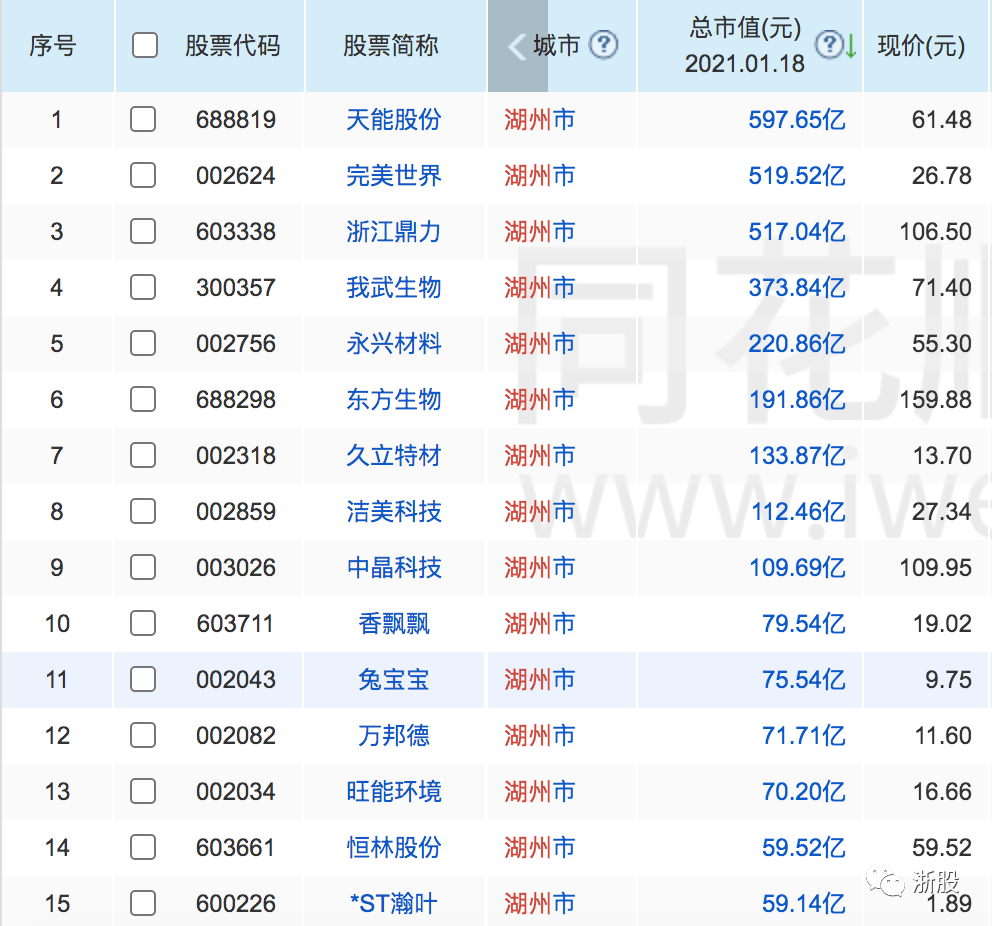This screenshot has width=992, height=926.
Task: Check the box for stock 300357
Action: 143,287
